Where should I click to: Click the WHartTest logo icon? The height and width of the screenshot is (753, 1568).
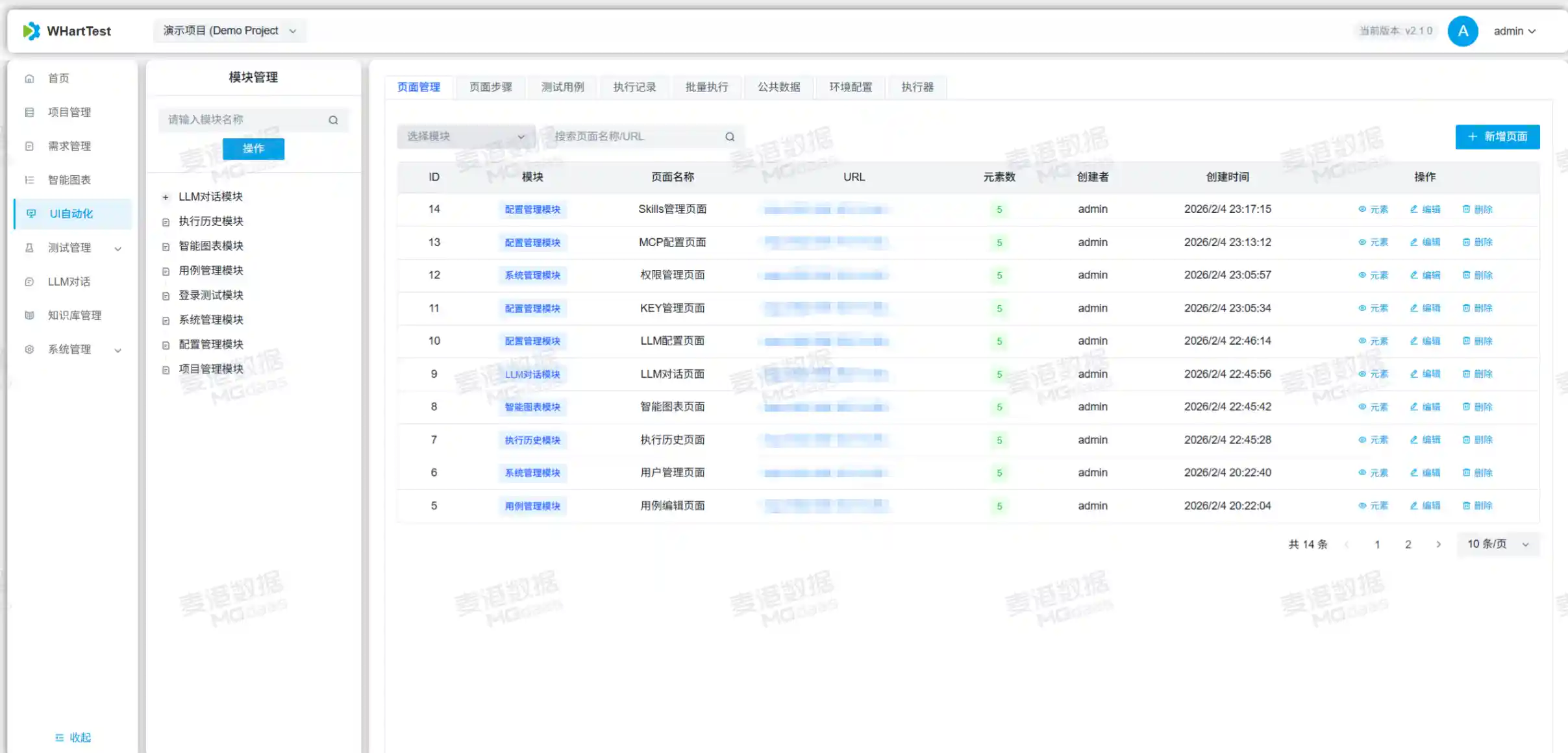31,31
